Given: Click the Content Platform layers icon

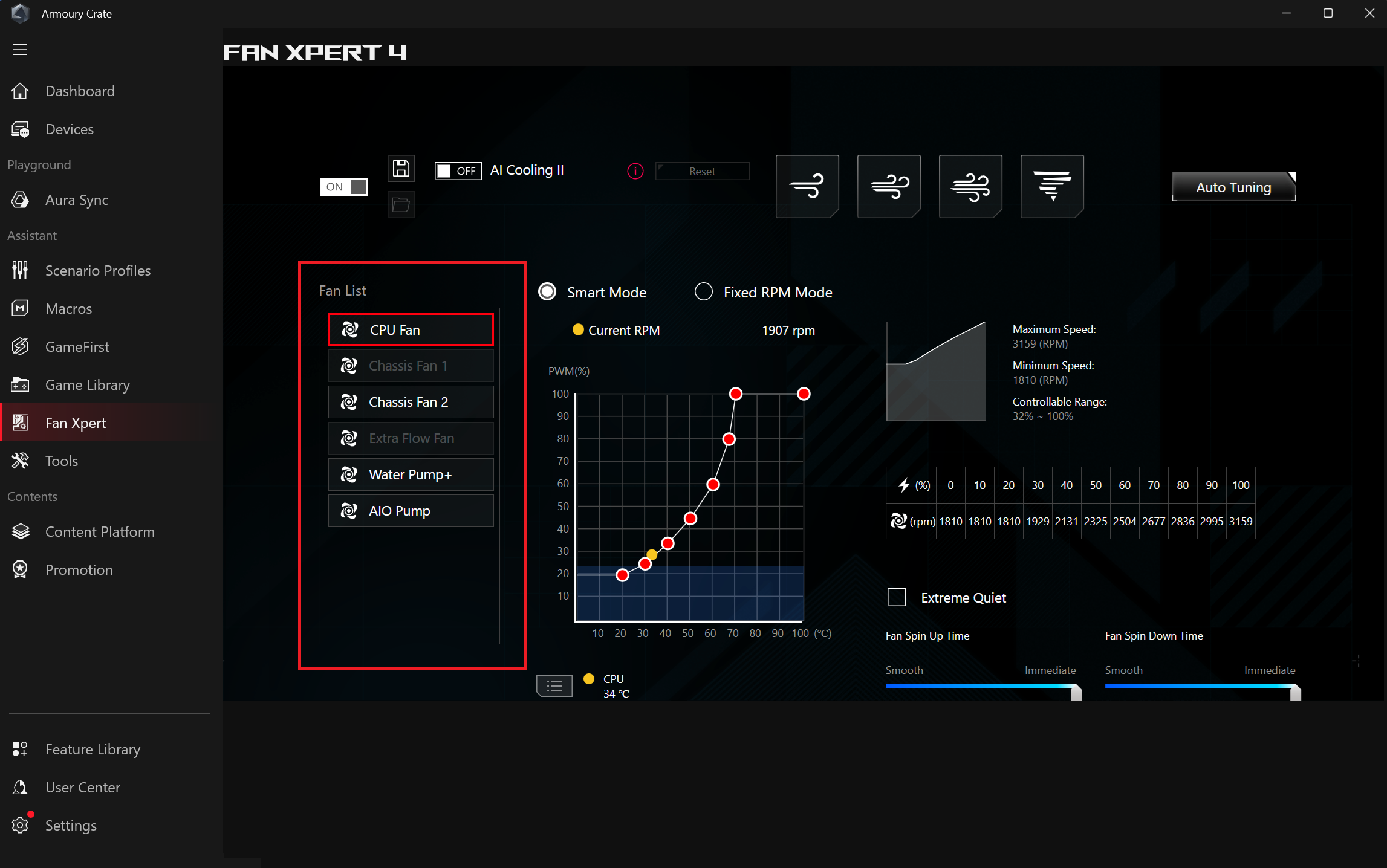Looking at the screenshot, I should 21,531.
